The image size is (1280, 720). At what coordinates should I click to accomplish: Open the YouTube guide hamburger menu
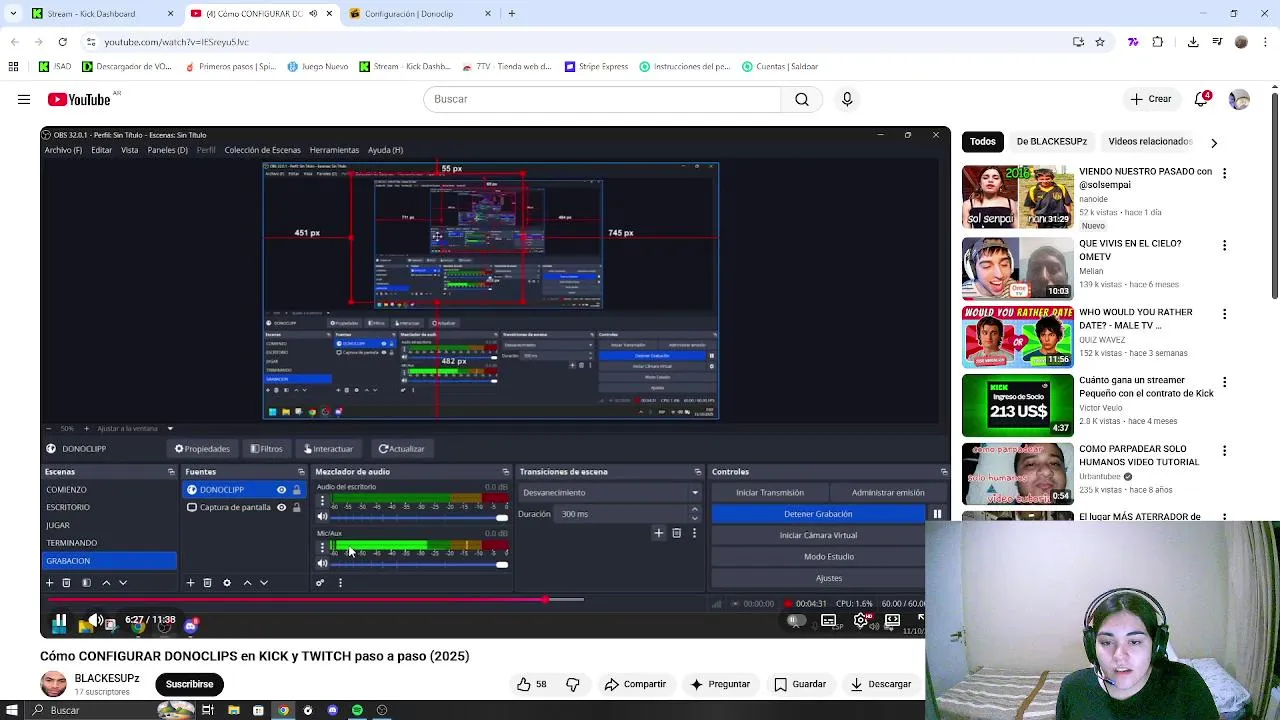click(x=23, y=99)
